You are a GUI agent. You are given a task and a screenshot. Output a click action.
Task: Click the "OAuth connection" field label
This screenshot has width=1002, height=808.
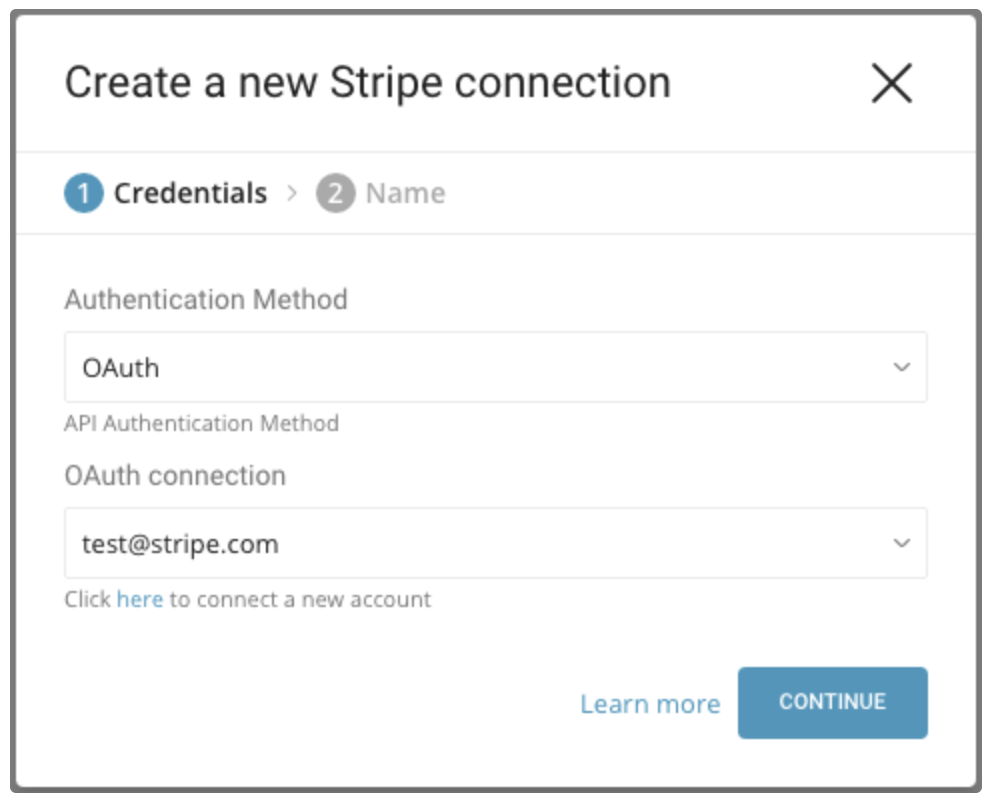[x=175, y=475]
